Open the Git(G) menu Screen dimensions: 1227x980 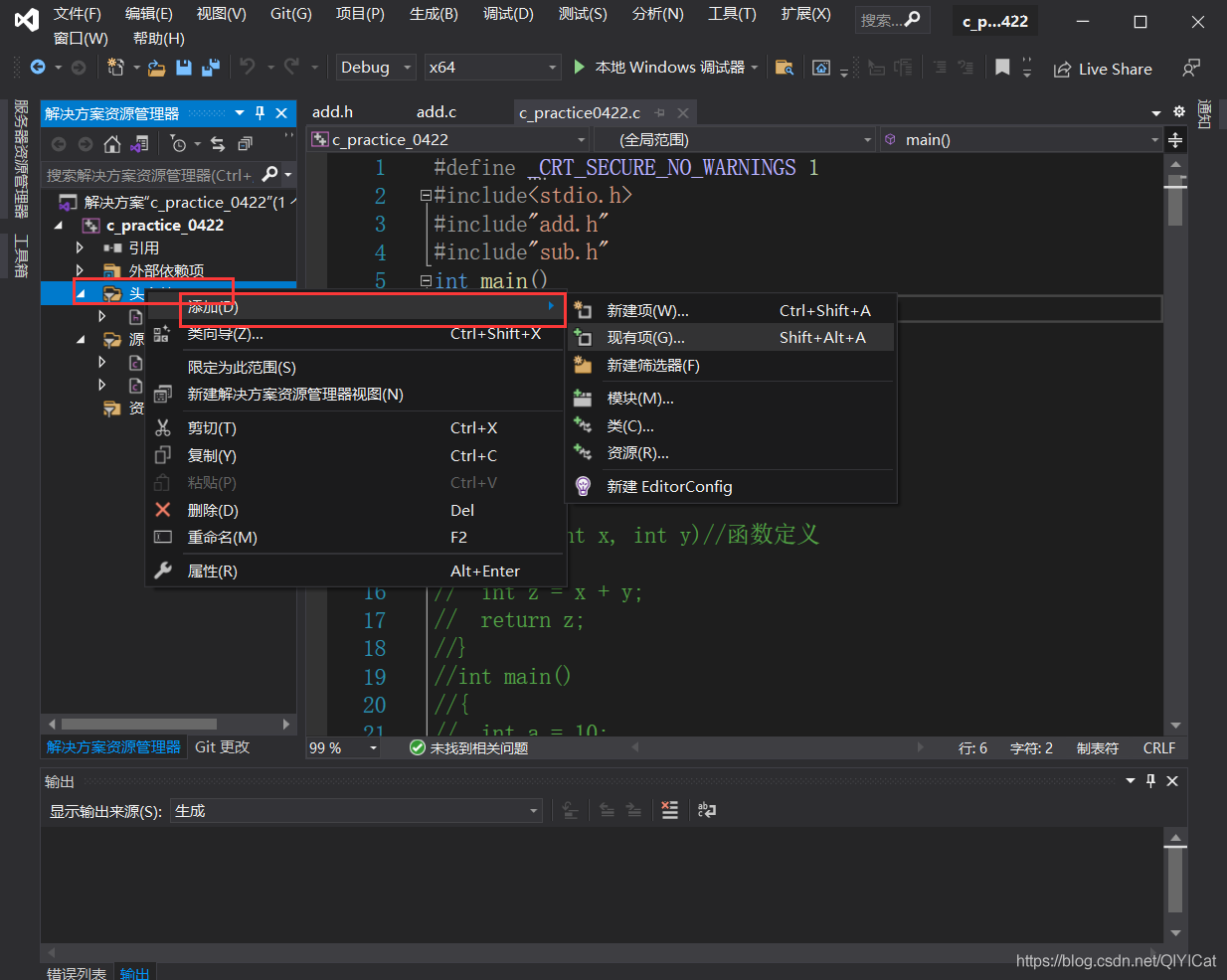291,14
